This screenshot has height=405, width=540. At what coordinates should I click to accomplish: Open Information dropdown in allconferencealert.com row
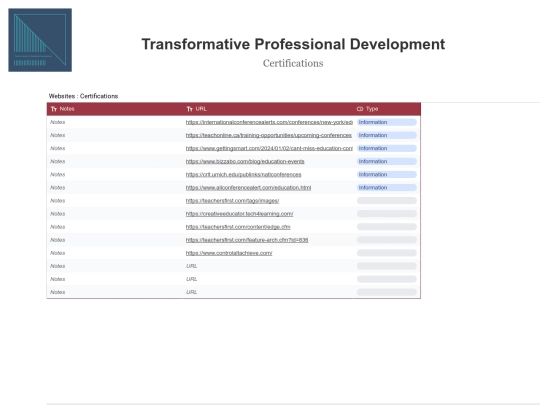pyautogui.click(x=387, y=188)
